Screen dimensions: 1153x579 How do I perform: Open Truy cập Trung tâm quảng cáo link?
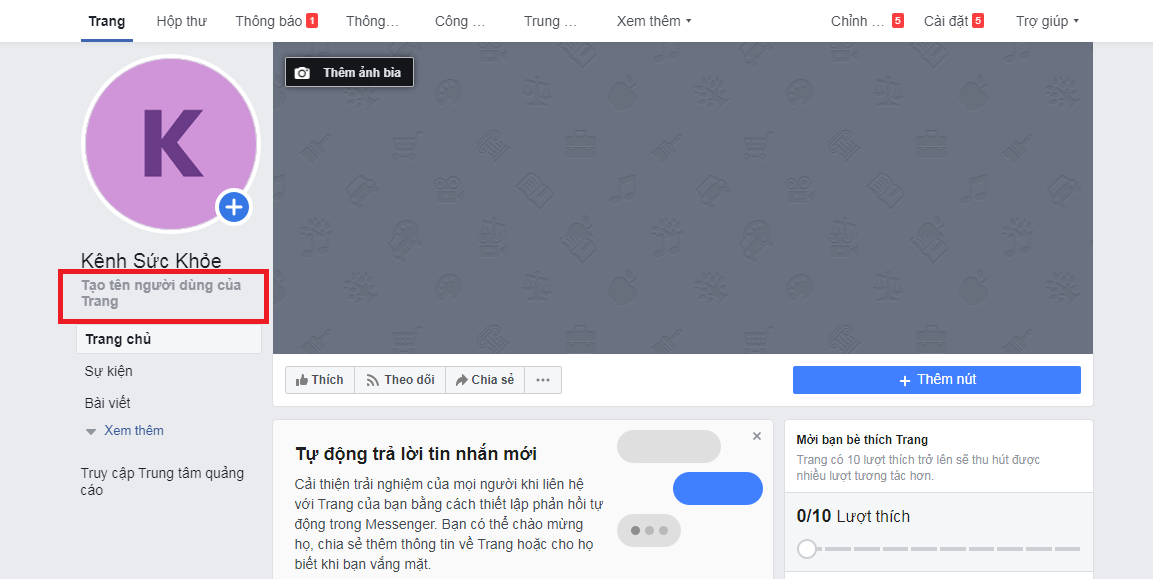(x=162, y=481)
